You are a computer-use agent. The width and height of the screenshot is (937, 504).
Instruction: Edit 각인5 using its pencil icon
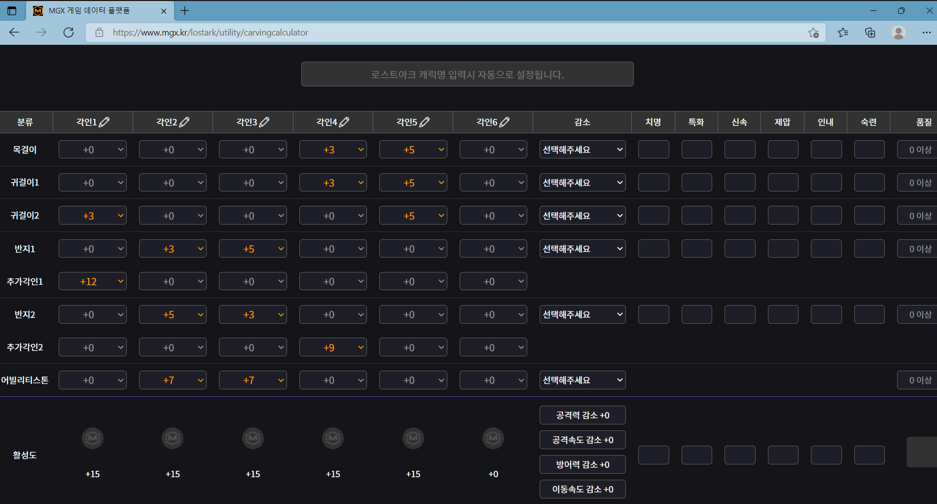[x=424, y=122]
